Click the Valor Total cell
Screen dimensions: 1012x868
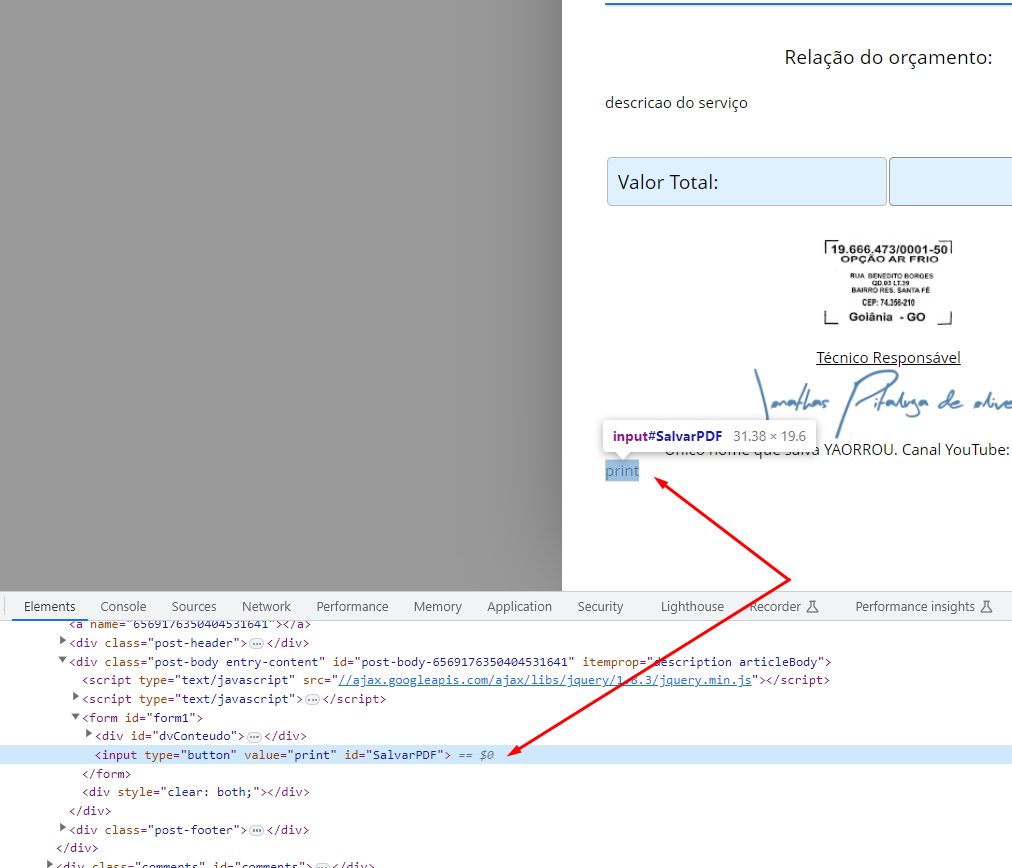[x=747, y=182]
